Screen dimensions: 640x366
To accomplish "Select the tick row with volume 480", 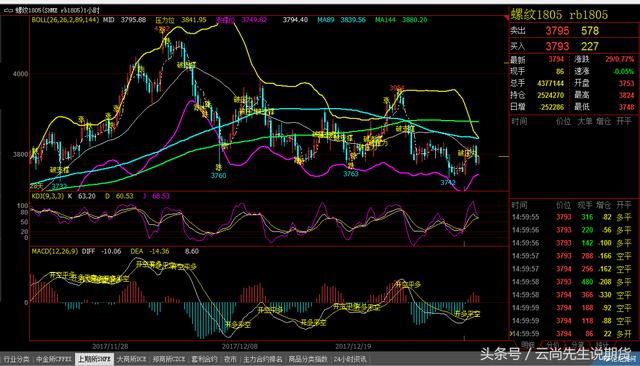I will pos(573,282).
